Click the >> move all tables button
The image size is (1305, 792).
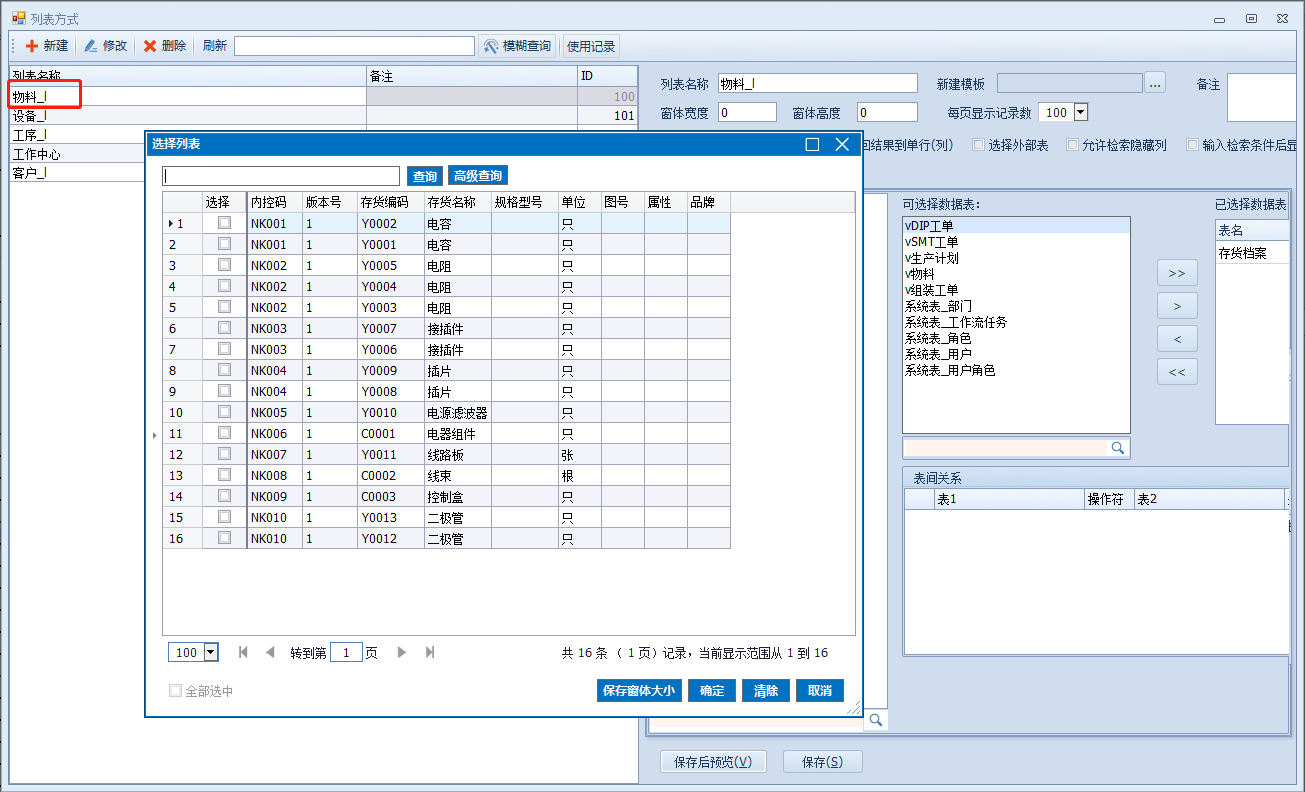[x=1177, y=273]
